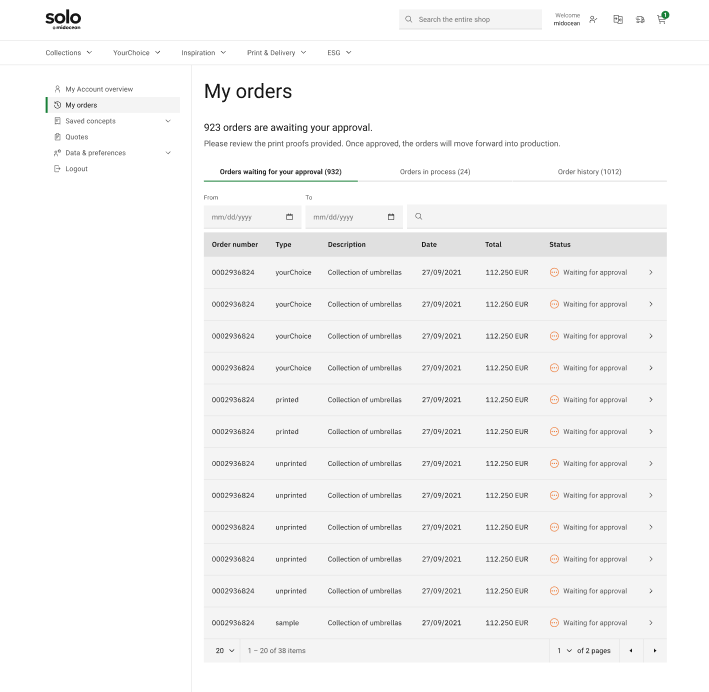Viewport: 709px width, 692px height.
Task: Click waiting status icon in first unprinted row
Action: pyautogui.click(x=554, y=464)
